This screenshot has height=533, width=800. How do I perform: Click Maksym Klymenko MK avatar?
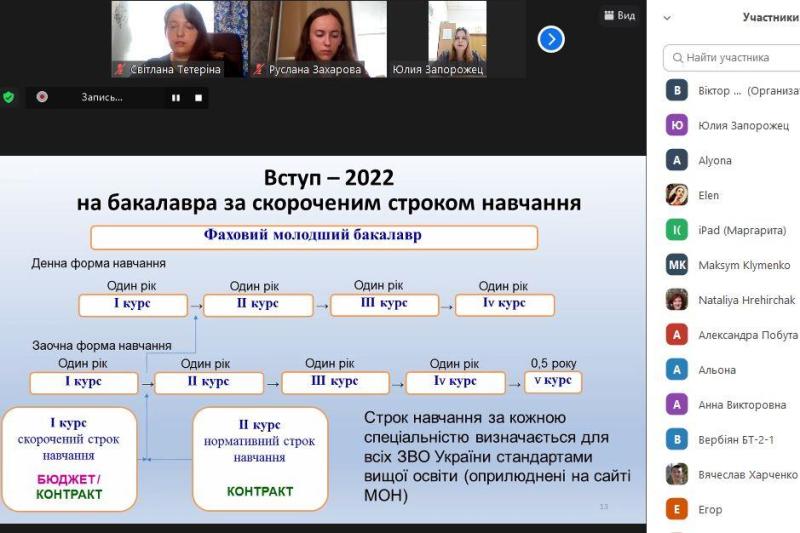[677, 265]
